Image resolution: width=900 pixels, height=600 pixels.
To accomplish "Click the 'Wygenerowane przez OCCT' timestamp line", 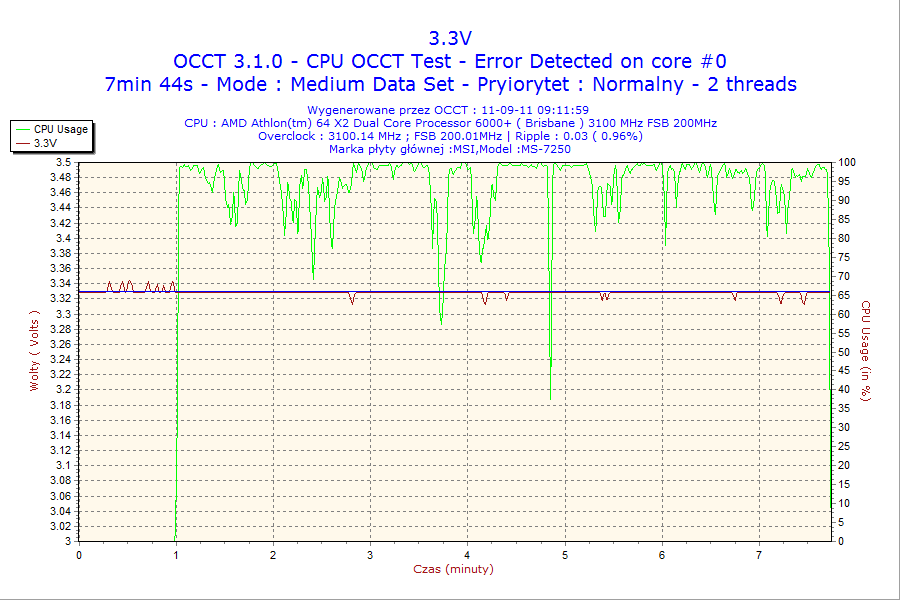I will (x=448, y=110).
